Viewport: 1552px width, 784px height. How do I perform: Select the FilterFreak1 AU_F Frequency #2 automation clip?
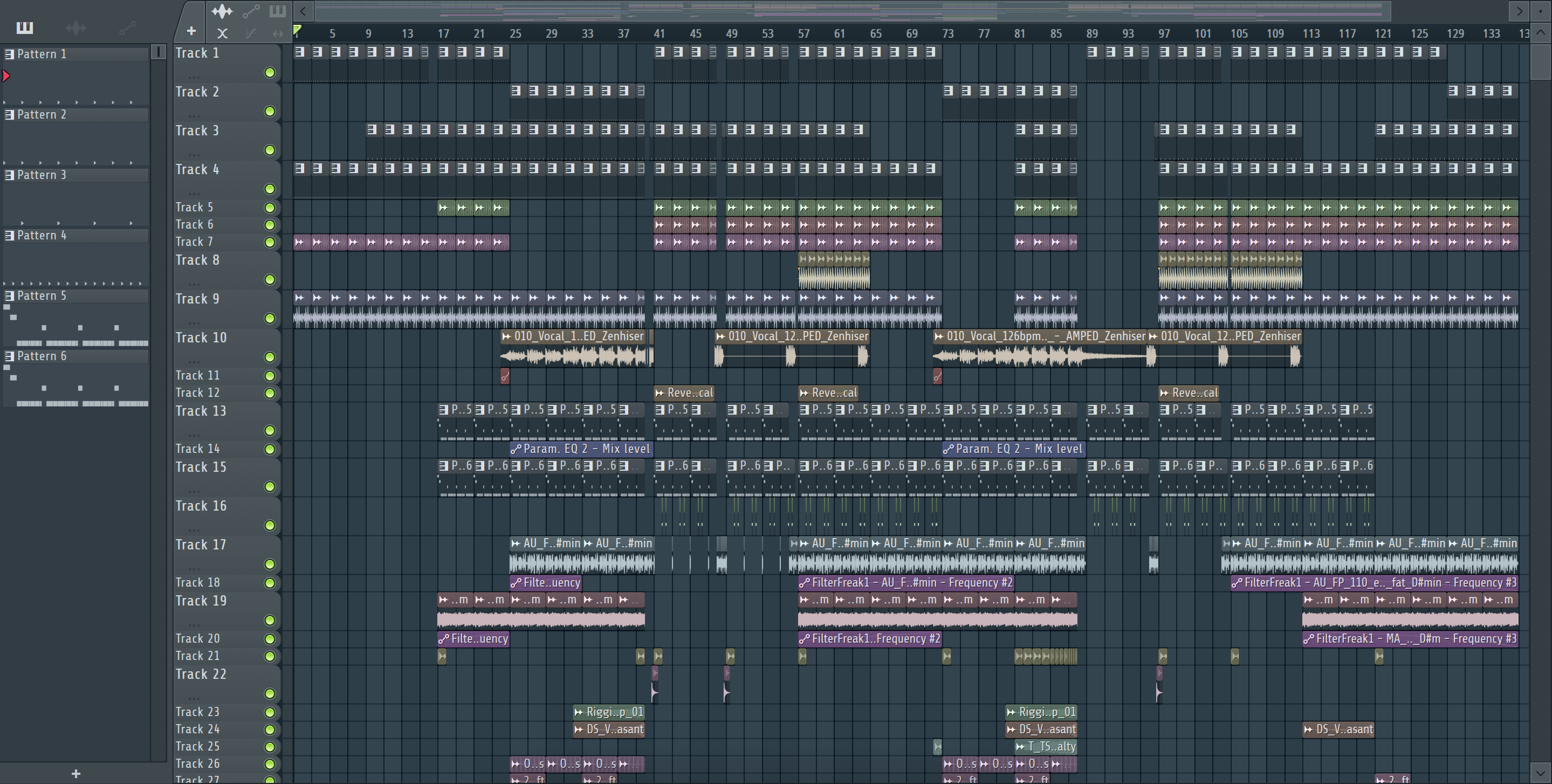click(x=906, y=583)
